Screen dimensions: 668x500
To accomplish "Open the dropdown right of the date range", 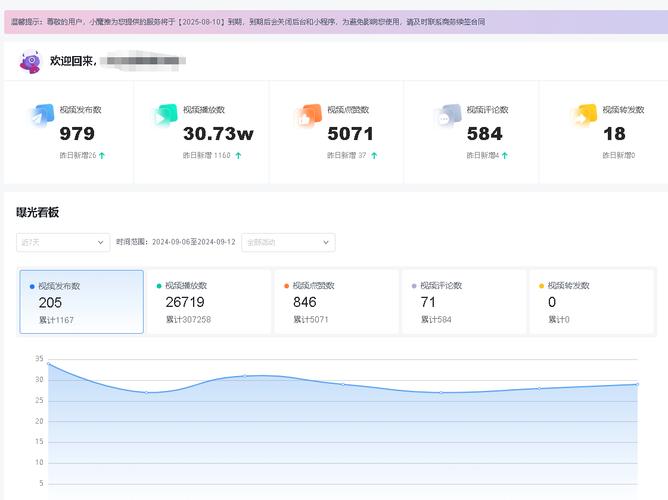I will point(288,242).
